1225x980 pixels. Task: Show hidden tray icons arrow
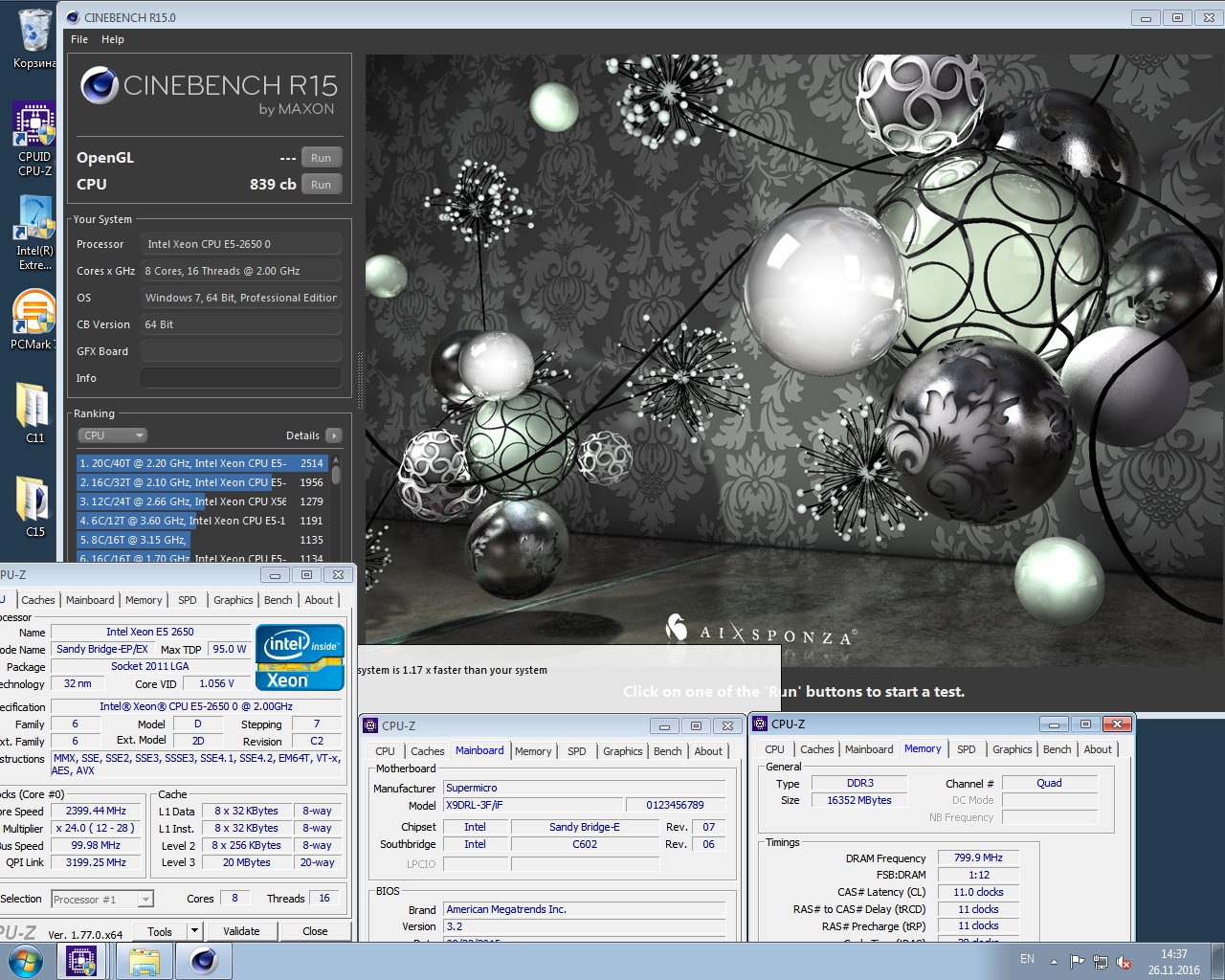[x=1054, y=962]
